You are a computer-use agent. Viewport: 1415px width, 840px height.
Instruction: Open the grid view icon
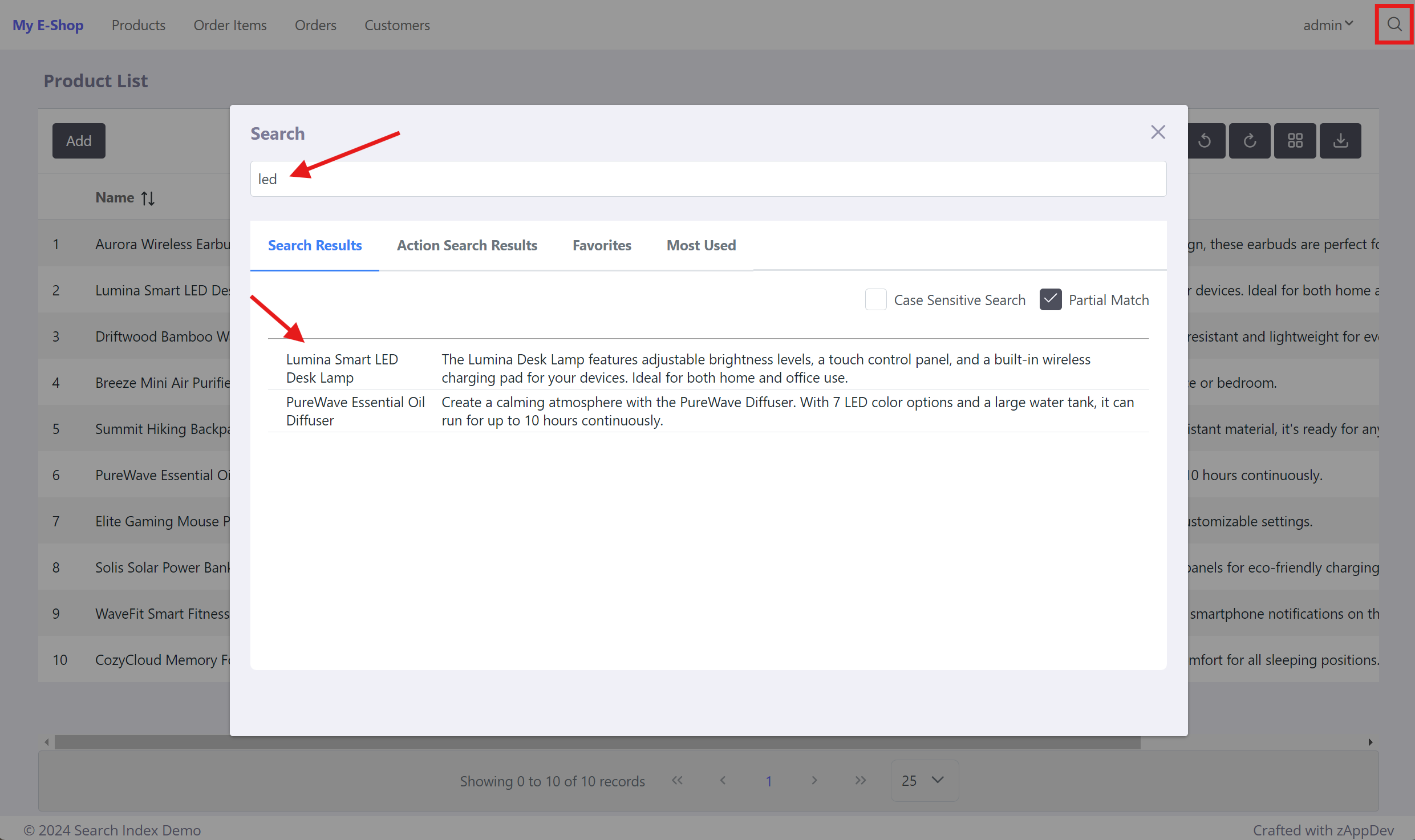coord(1295,140)
